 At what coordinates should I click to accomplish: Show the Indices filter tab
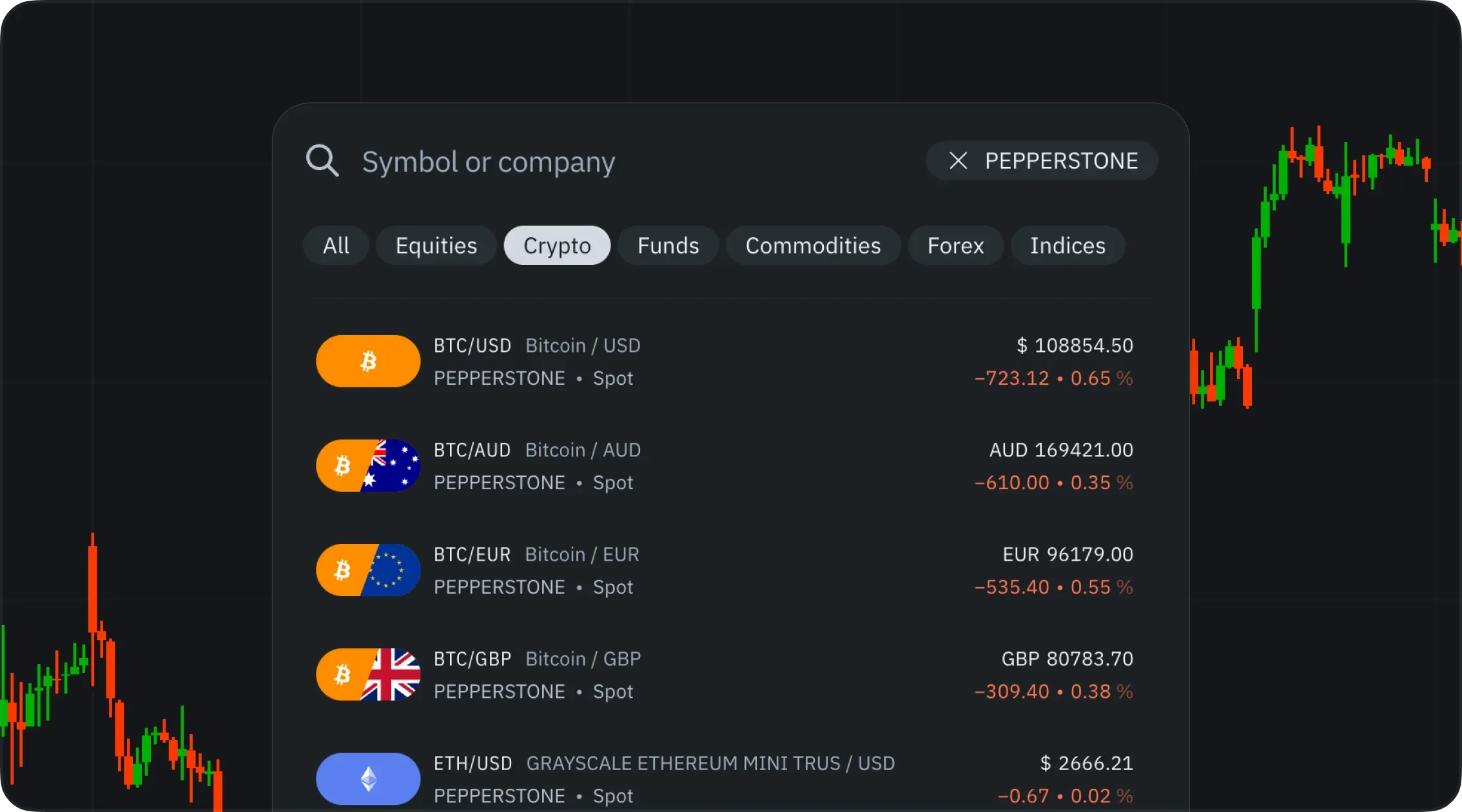[1067, 246]
